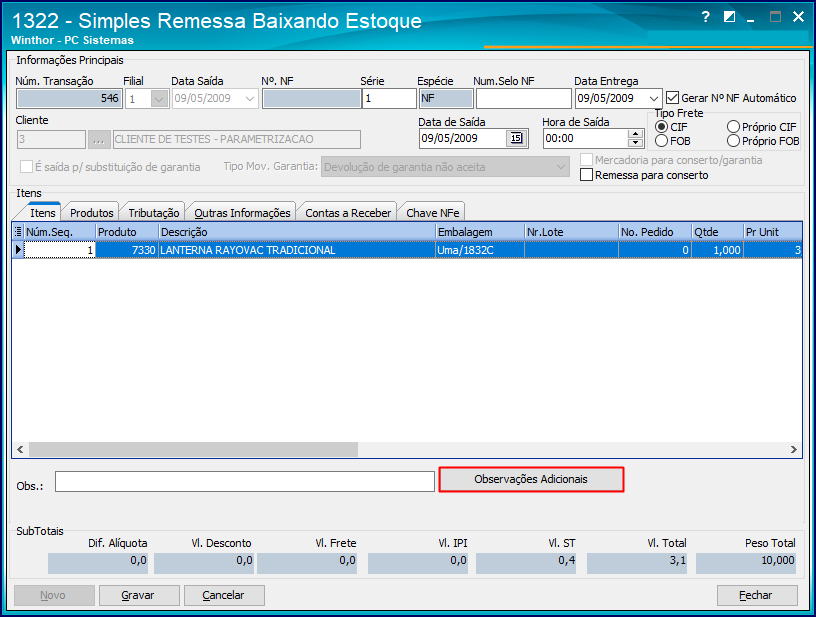Switch to the Chave NFe tab
This screenshot has width=816, height=617.
pos(432,213)
